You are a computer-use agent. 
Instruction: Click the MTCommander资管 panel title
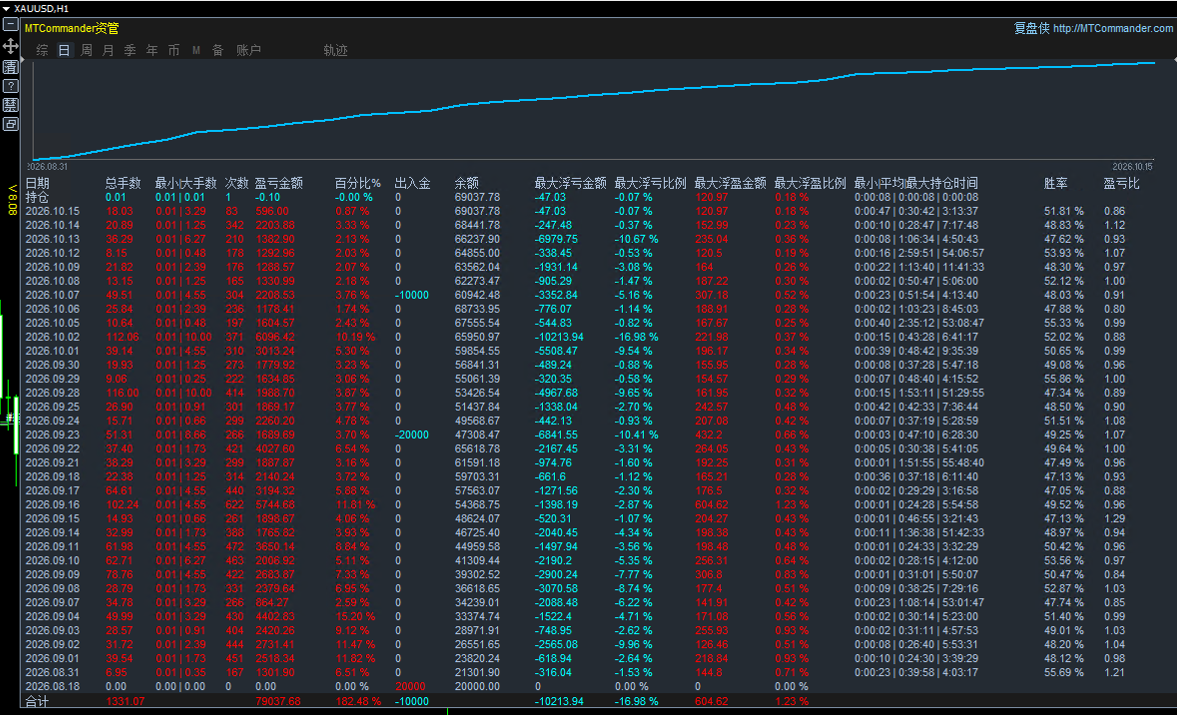pos(72,29)
